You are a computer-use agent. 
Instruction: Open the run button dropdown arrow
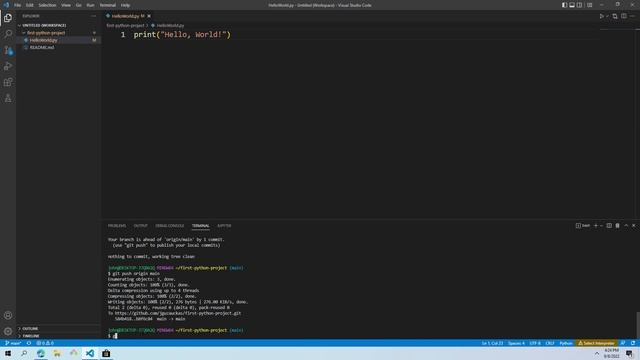607,16
